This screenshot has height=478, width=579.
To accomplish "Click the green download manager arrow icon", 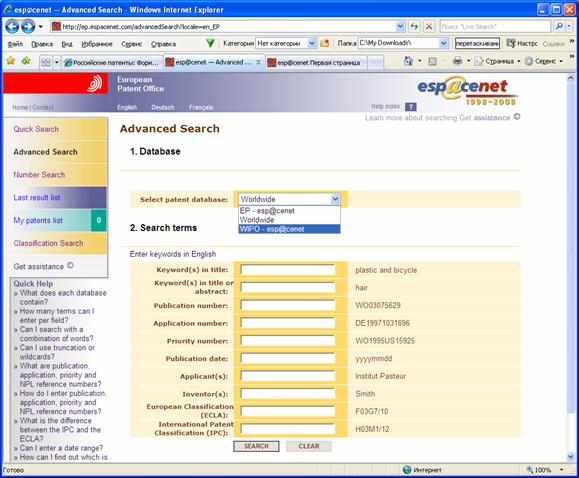I will [x=210, y=44].
